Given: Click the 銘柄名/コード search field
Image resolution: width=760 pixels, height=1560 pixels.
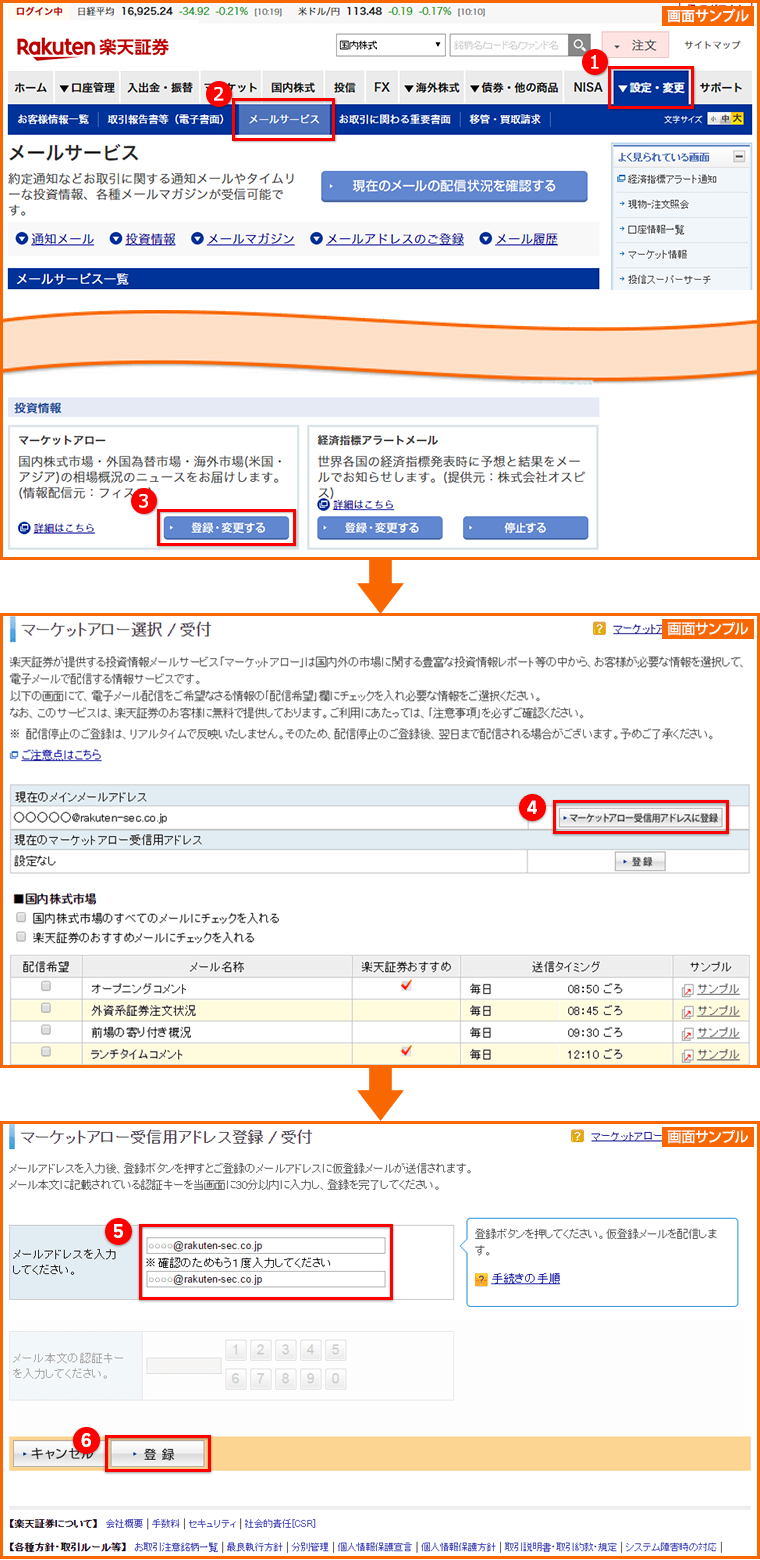Looking at the screenshot, I should click(509, 46).
